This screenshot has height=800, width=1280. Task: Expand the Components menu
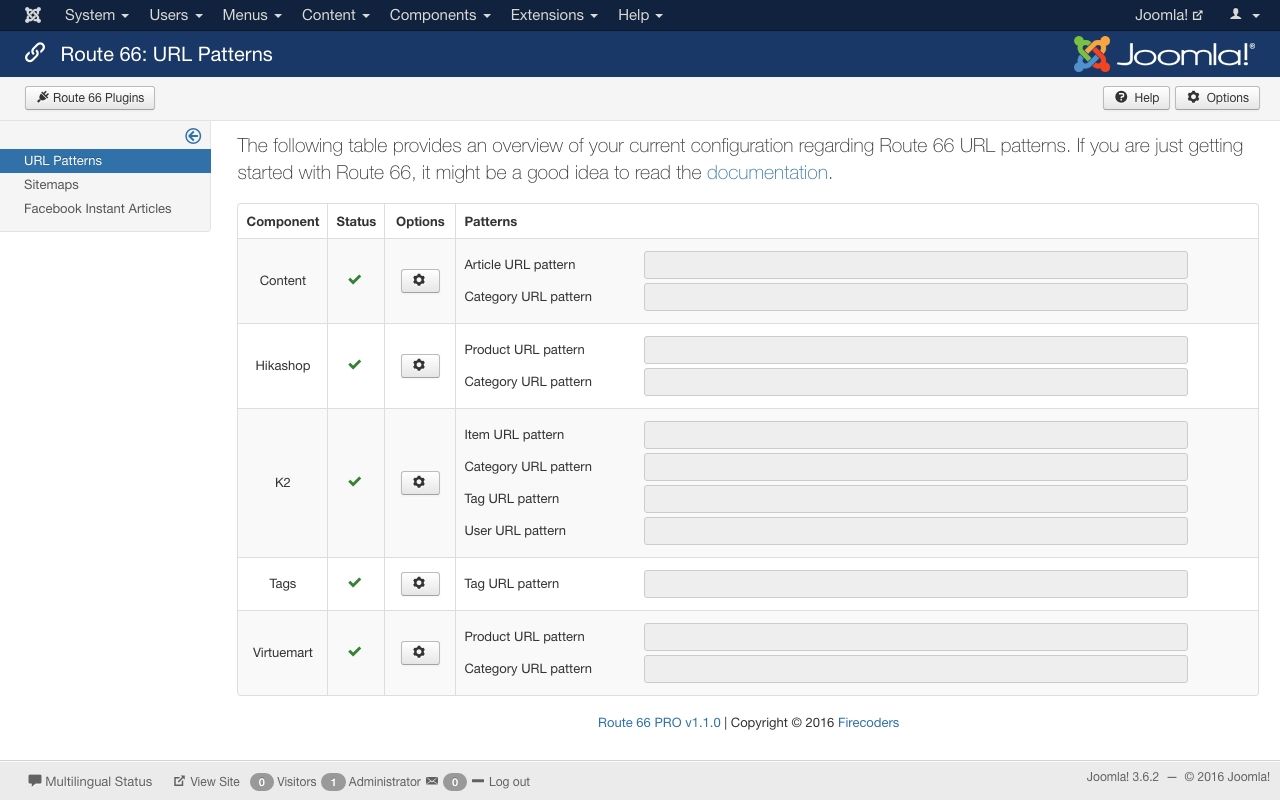(x=440, y=15)
